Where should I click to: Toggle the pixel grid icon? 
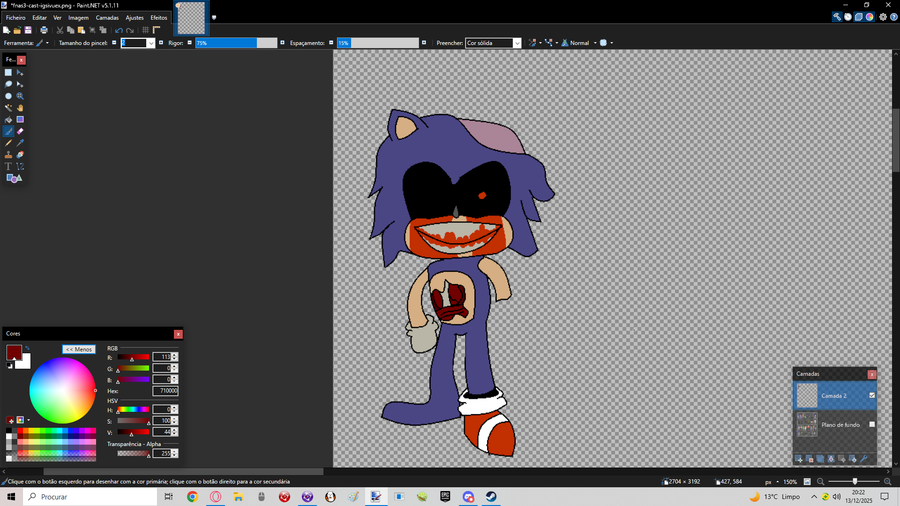point(145,30)
